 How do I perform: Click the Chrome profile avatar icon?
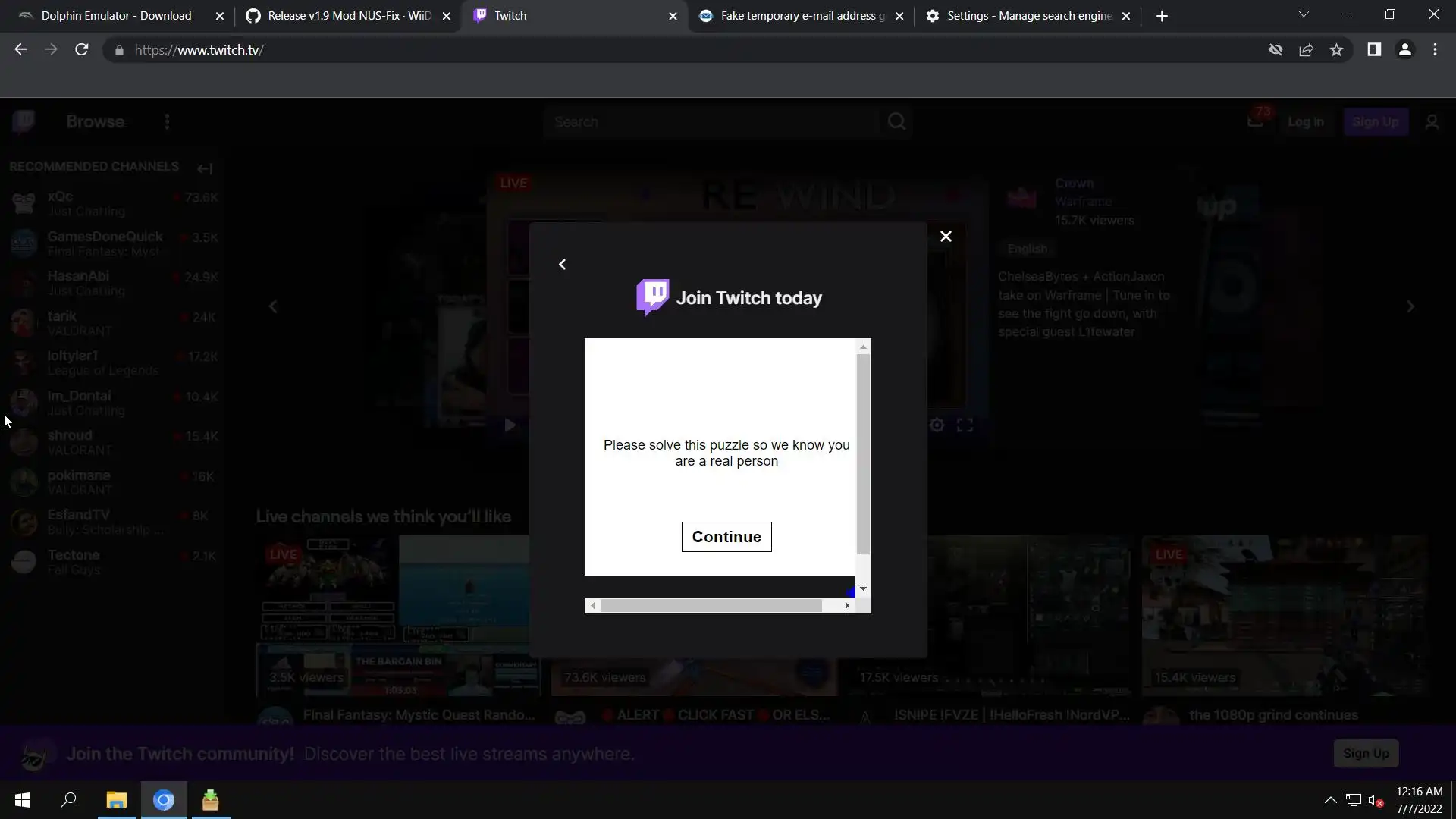pyautogui.click(x=1404, y=50)
